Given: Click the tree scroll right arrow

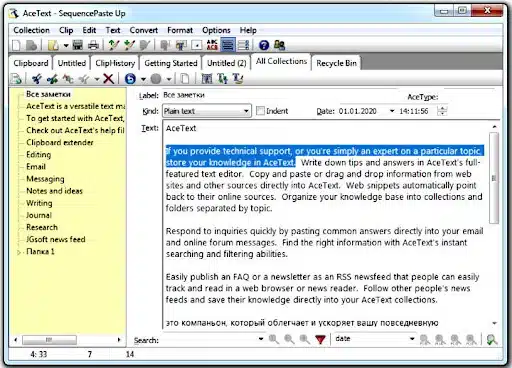Looking at the screenshot, I should click(119, 340).
